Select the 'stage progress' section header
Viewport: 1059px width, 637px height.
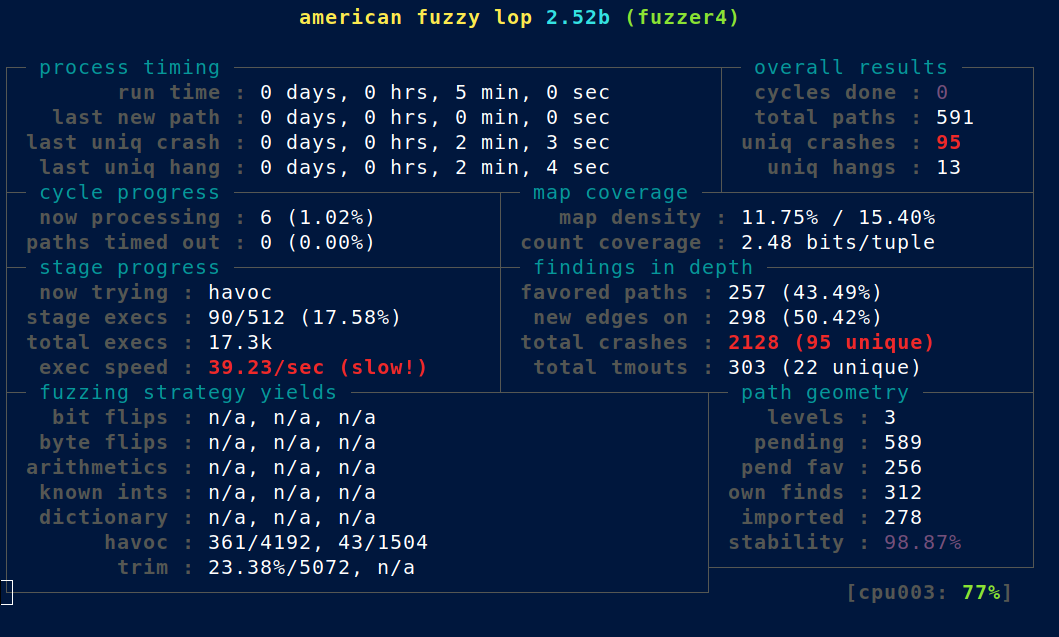[130, 267]
